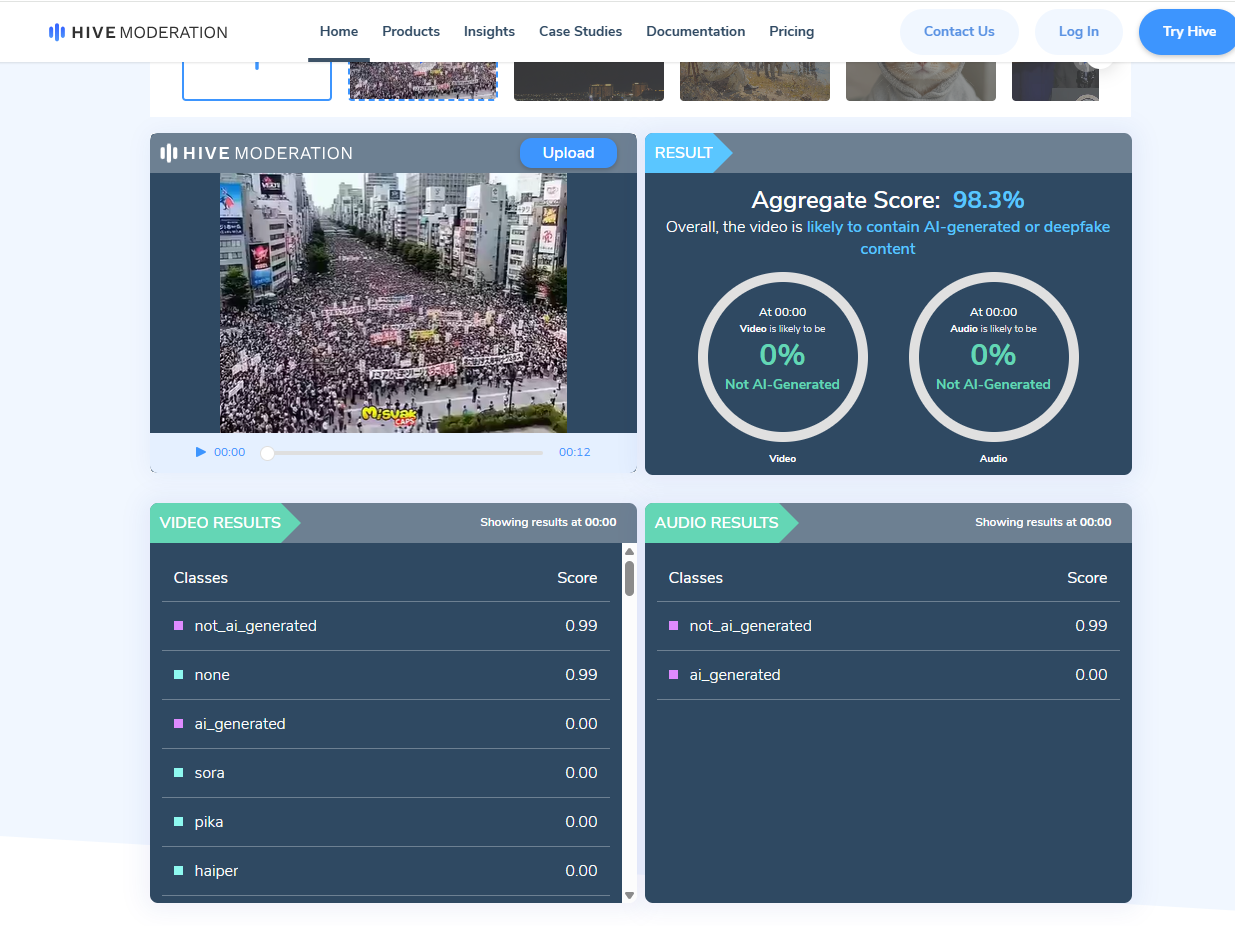Image resolution: width=1235 pixels, height=926 pixels.
Task: Click the Contact Us button
Action: click(x=959, y=32)
